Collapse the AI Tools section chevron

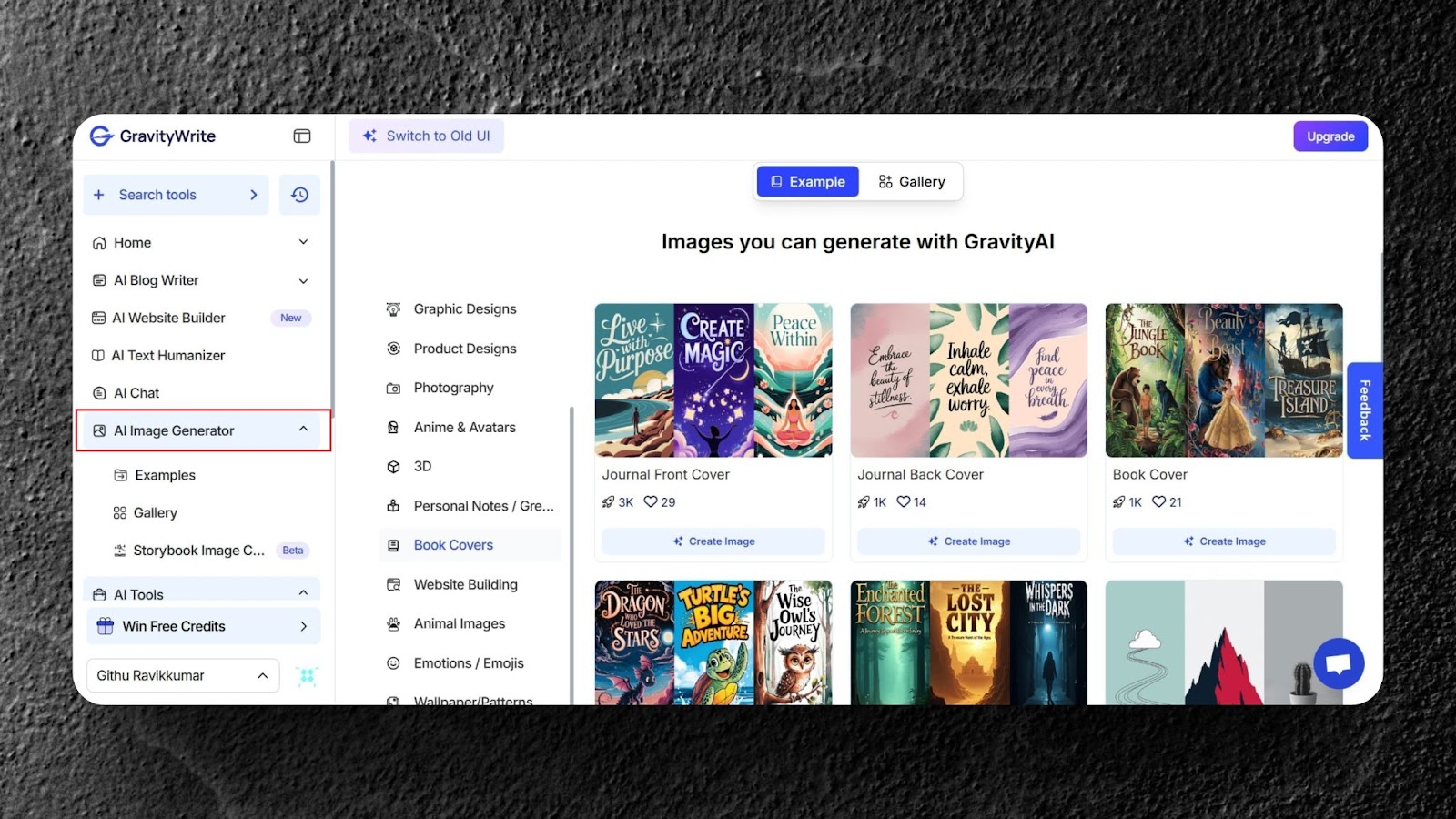(x=303, y=593)
